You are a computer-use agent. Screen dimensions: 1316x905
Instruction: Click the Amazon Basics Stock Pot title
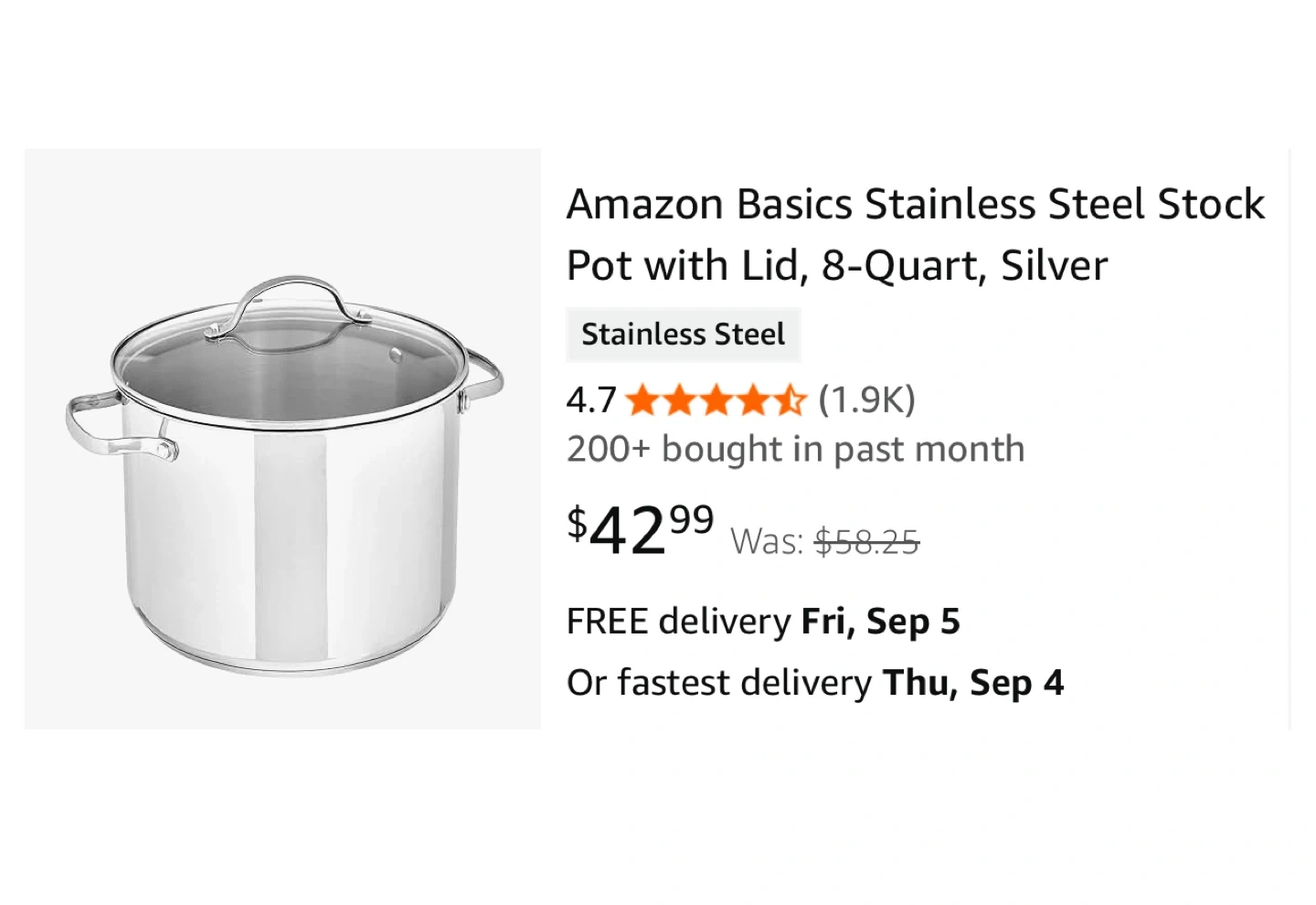click(916, 235)
